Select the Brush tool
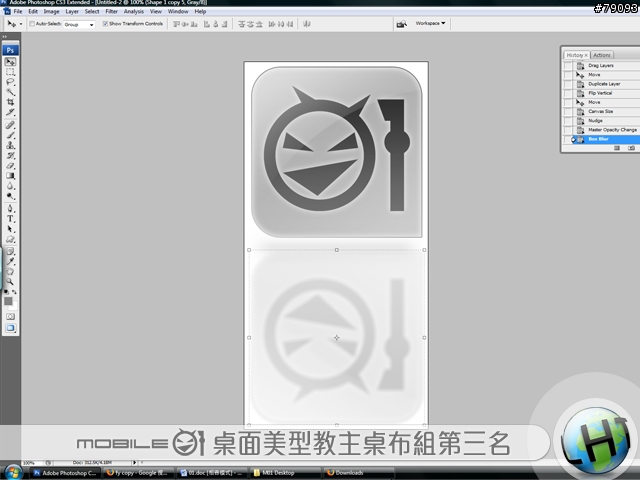Image resolution: width=640 pixels, height=480 pixels. 10,135
